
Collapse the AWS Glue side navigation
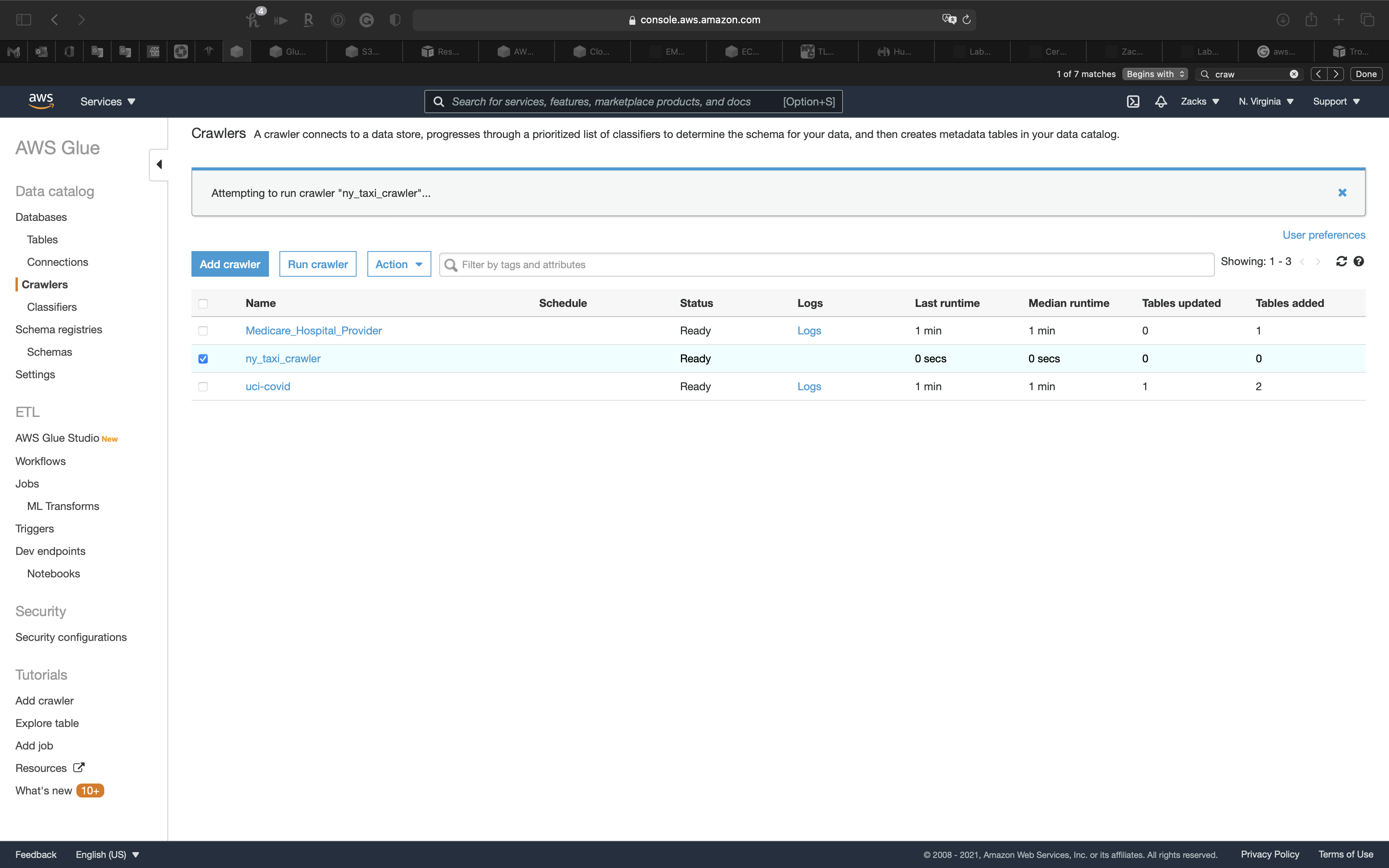coord(159,165)
